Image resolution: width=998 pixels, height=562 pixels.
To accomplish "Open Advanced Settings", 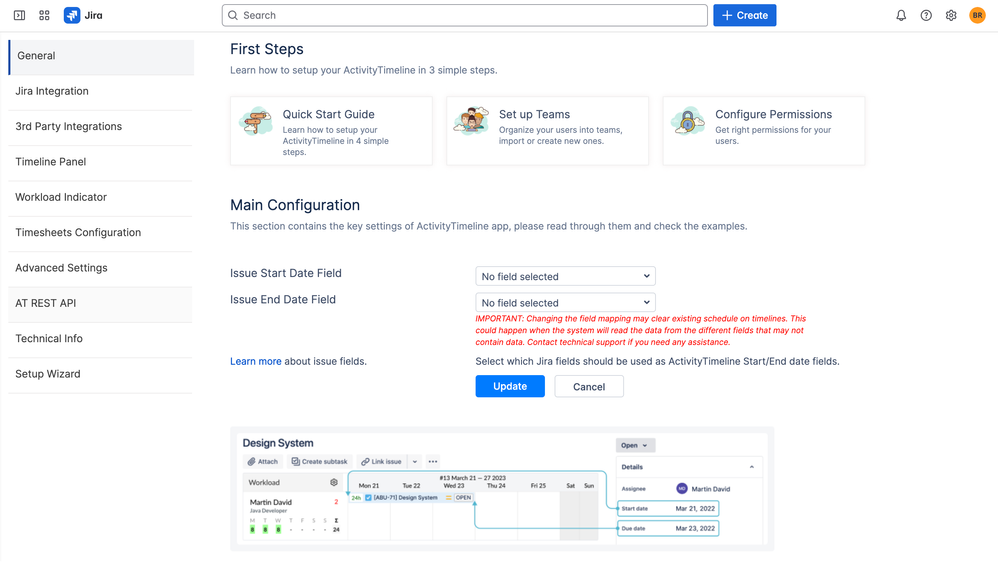I will 101,268.
